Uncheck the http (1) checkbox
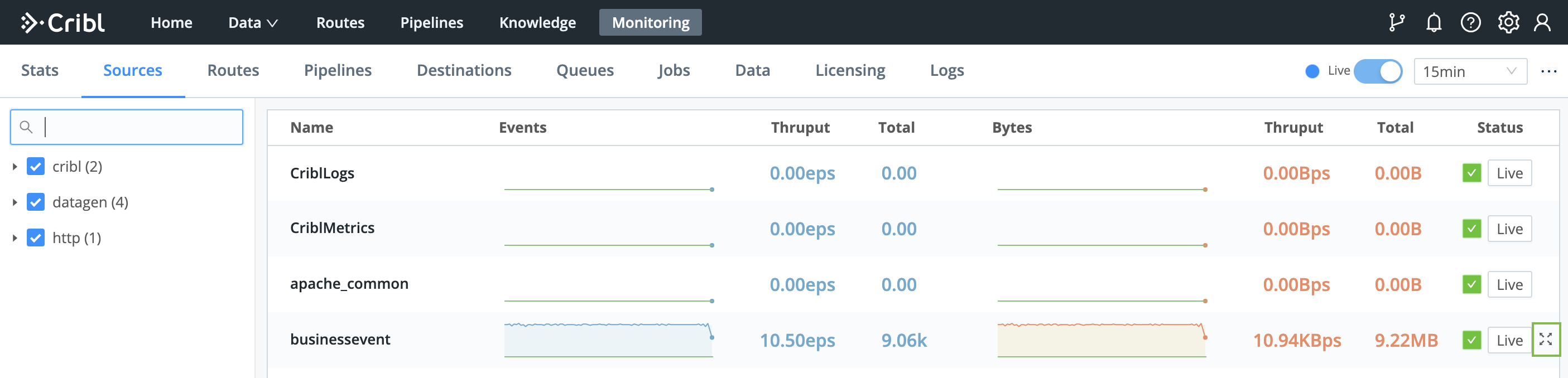The width and height of the screenshot is (1568, 378). pos(36,238)
